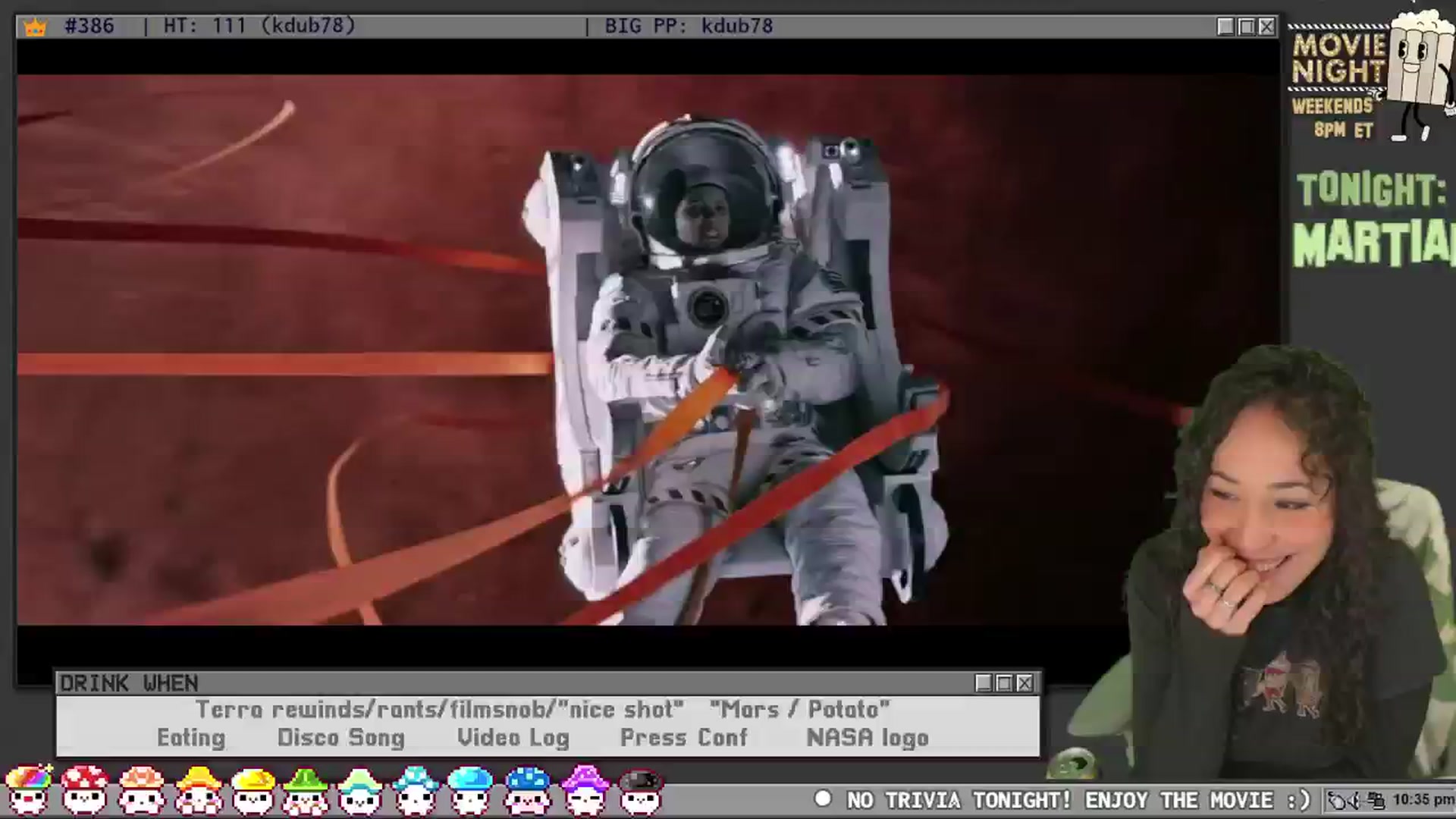
Task: Open the first system tray icon left of speaker
Action: pyautogui.click(x=1338, y=800)
